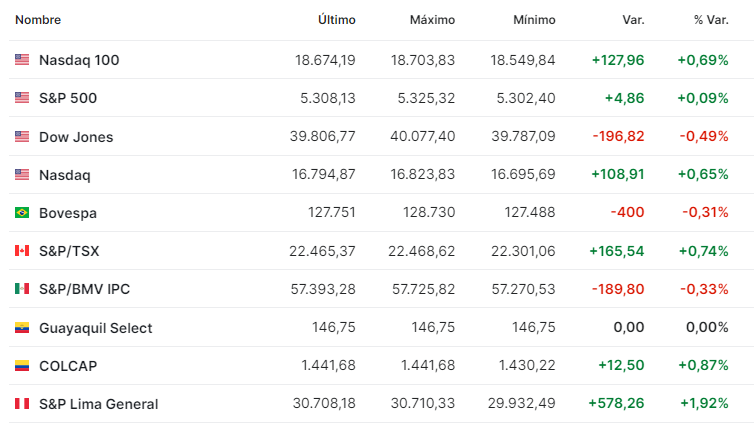Sort by the Mínimo column header
754x425 pixels.
click(534, 20)
